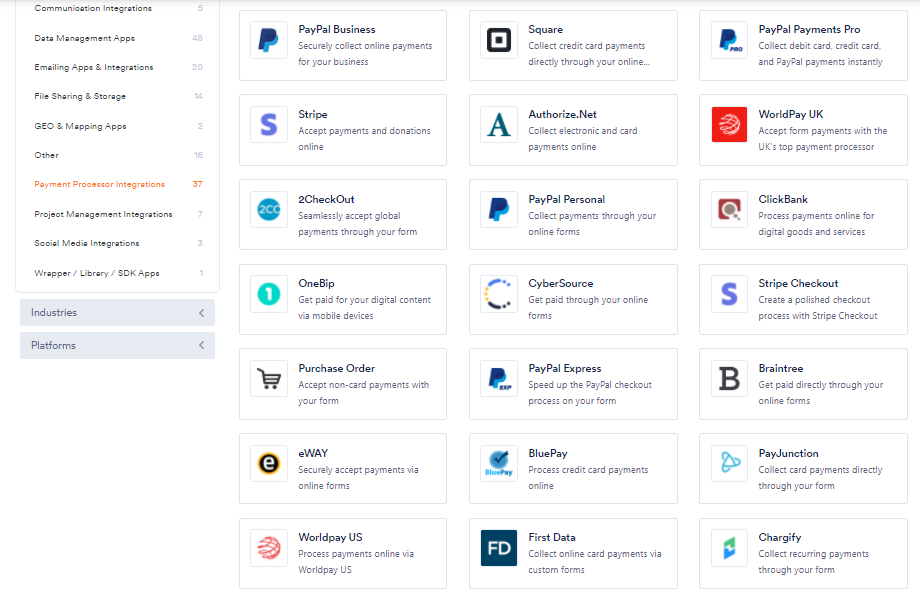Open Social Media Integrations category
The image size is (920, 598).
tap(117, 243)
